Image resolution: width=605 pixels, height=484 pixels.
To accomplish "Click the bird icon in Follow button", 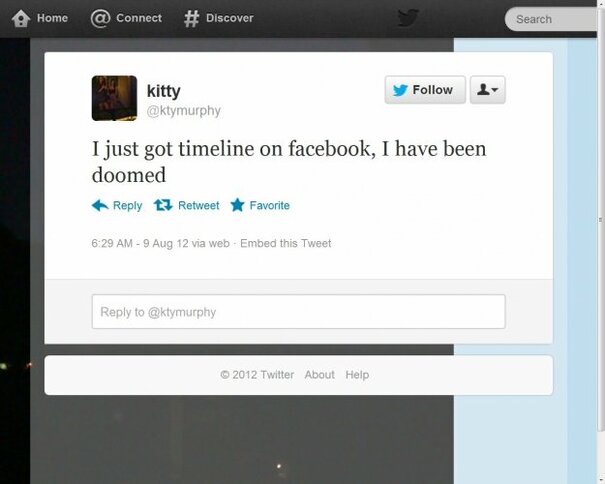I will click(x=400, y=90).
